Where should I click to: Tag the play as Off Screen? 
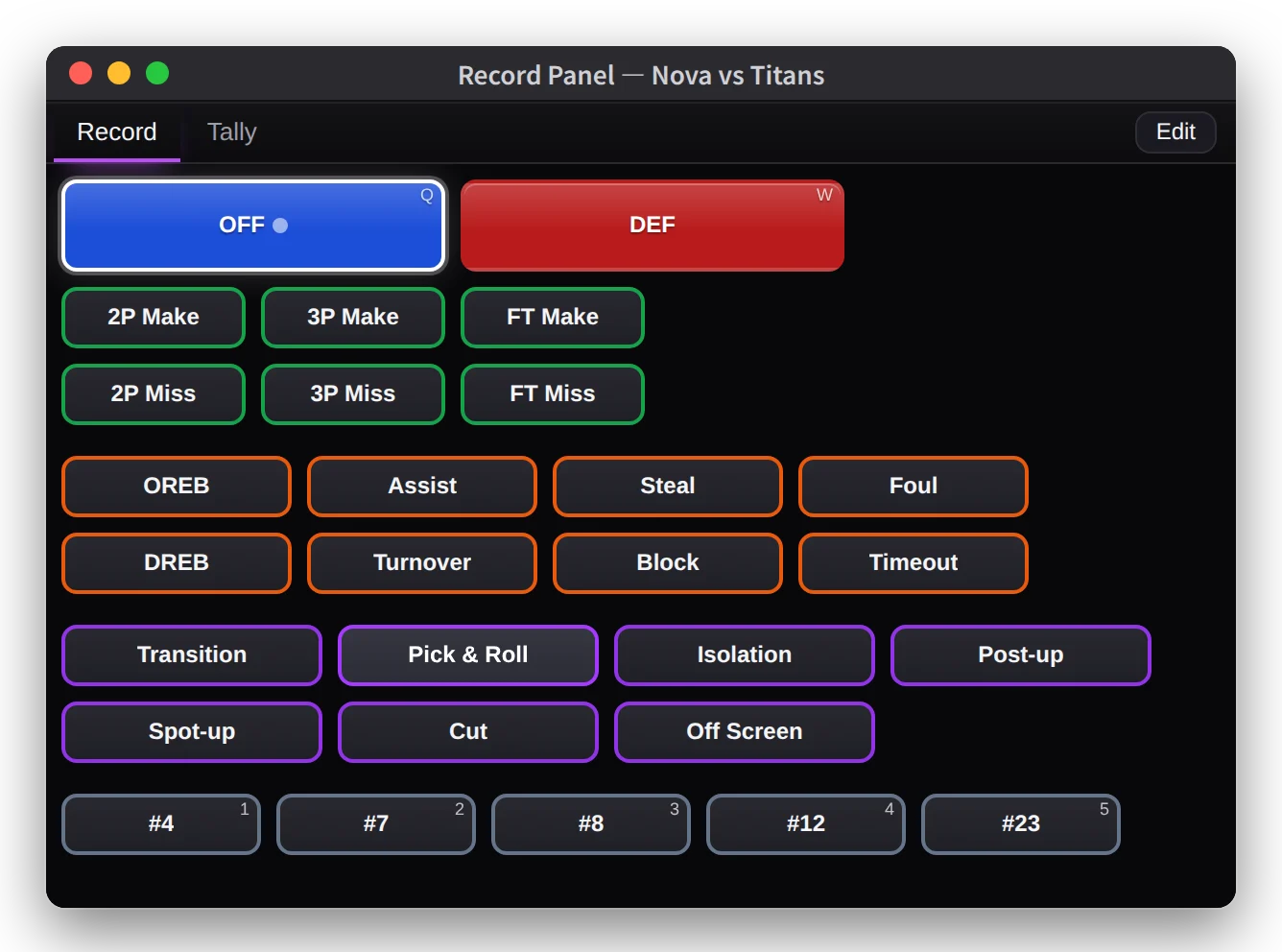coord(745,732)
